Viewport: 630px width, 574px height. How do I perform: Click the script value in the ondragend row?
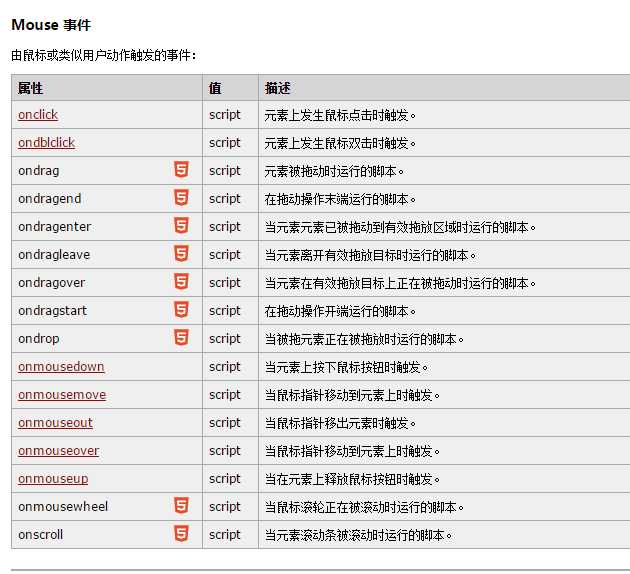tap(225, 199)
